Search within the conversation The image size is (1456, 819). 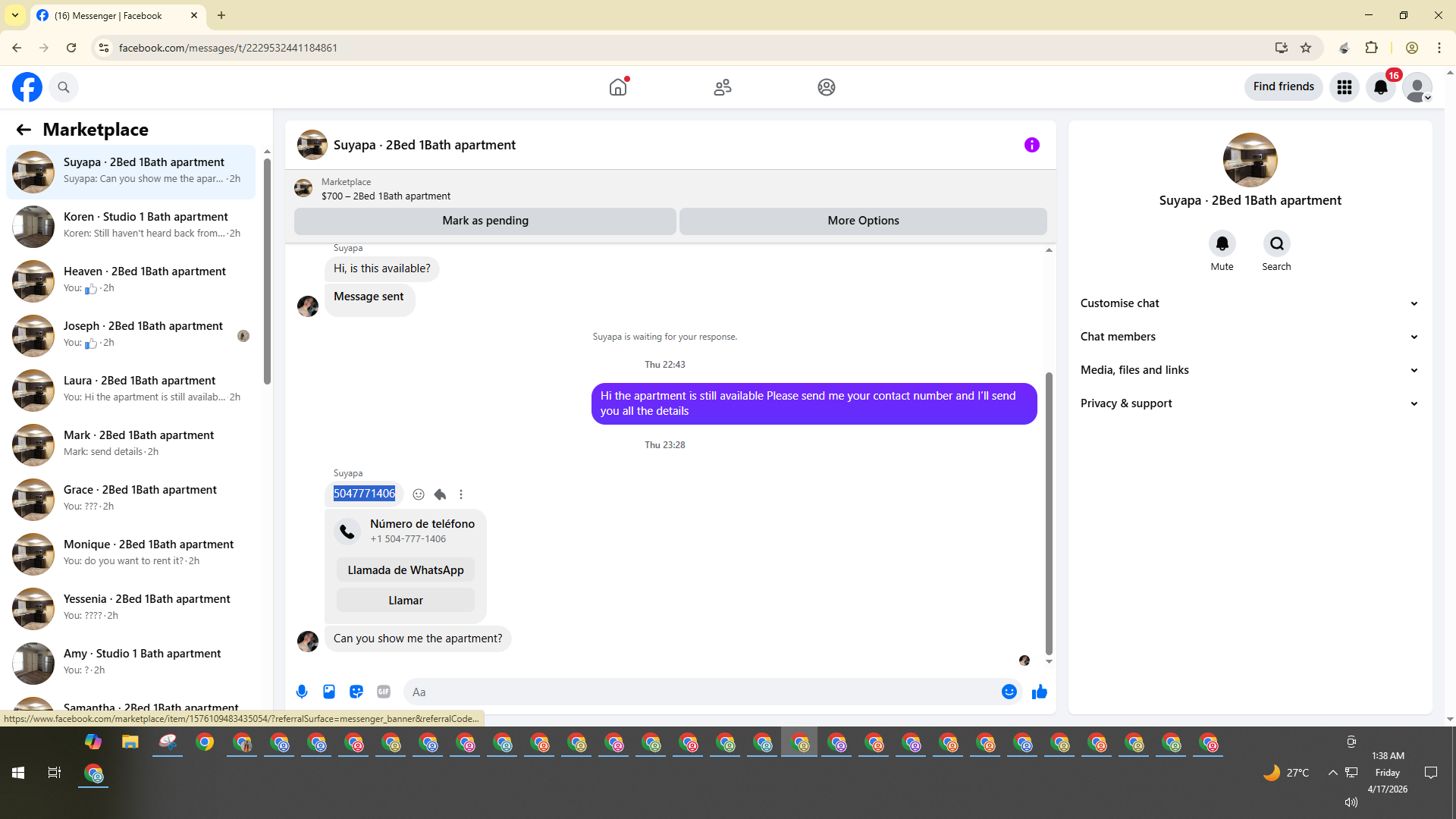(x=1277, y=243)
